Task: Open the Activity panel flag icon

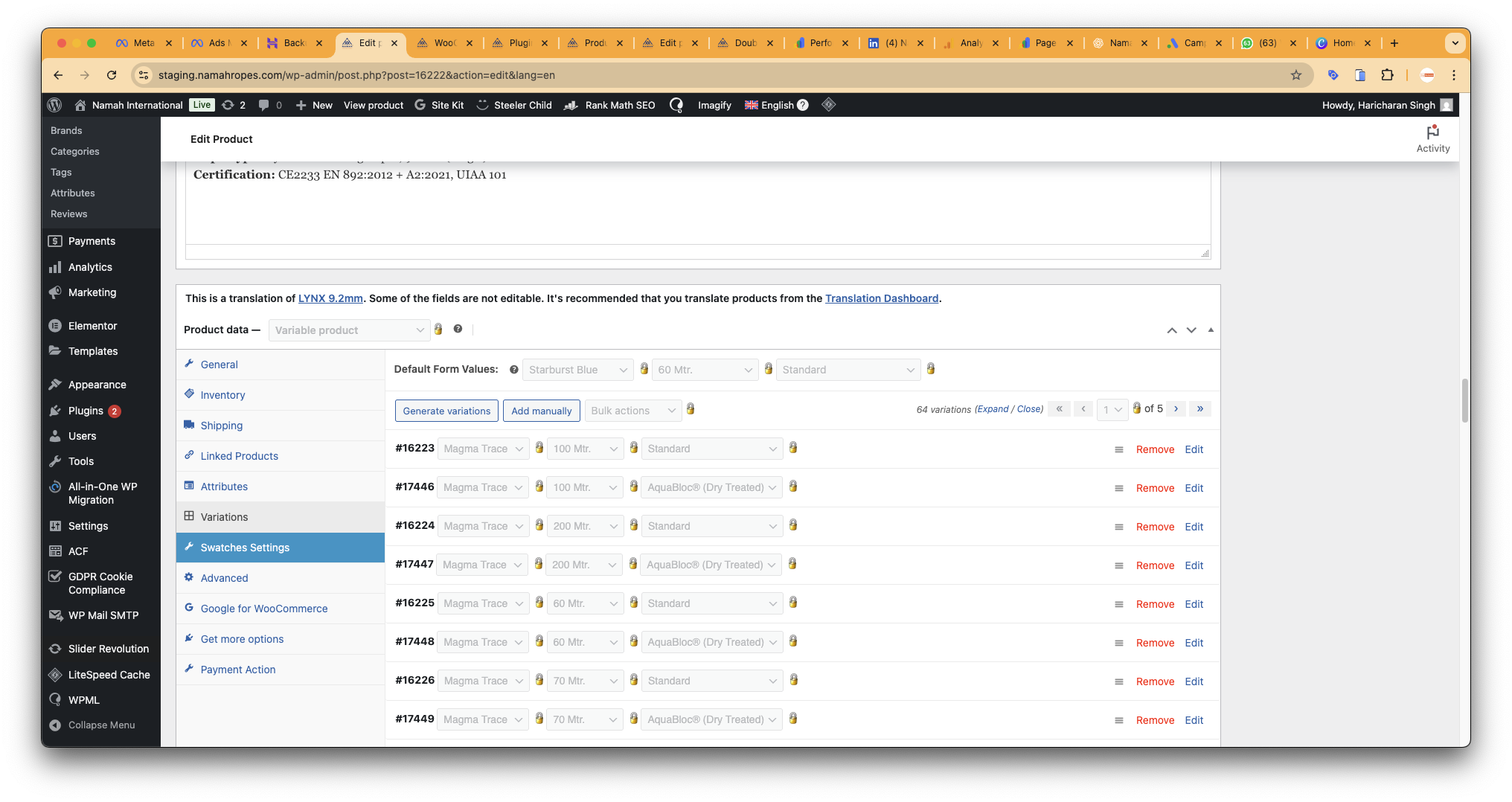Action: click(1432, 132)
